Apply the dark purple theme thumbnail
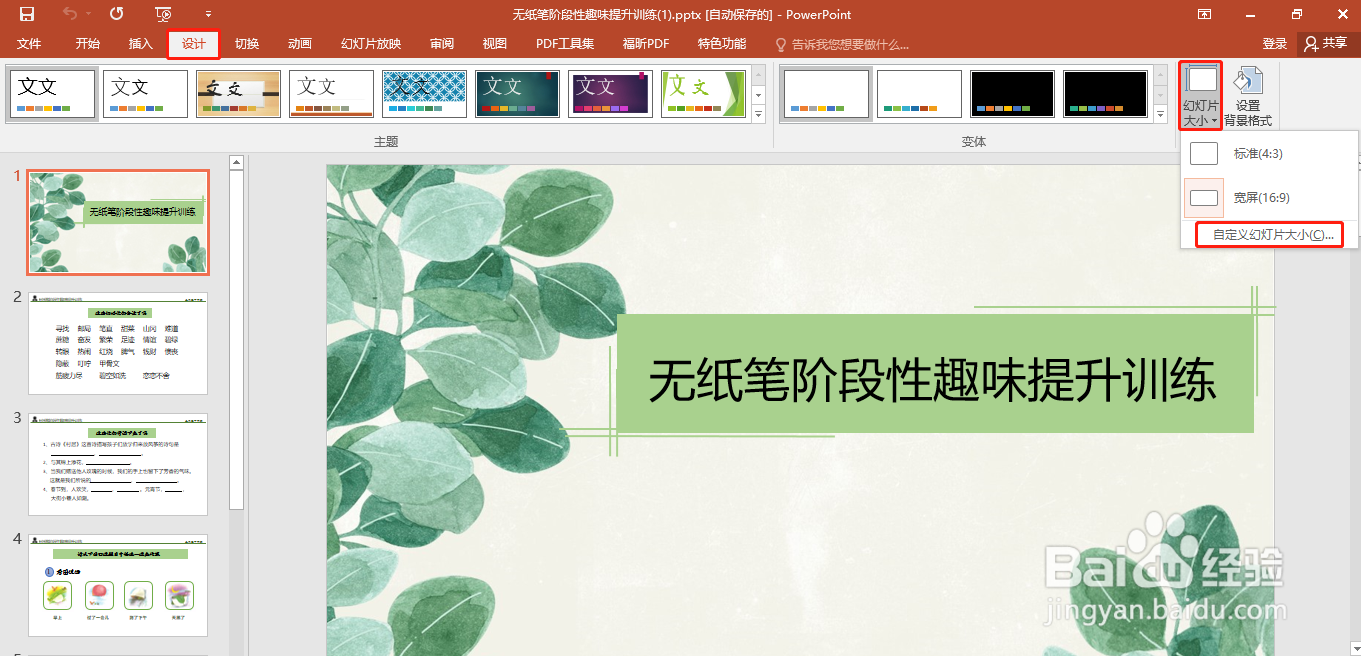 coord(610,93)
